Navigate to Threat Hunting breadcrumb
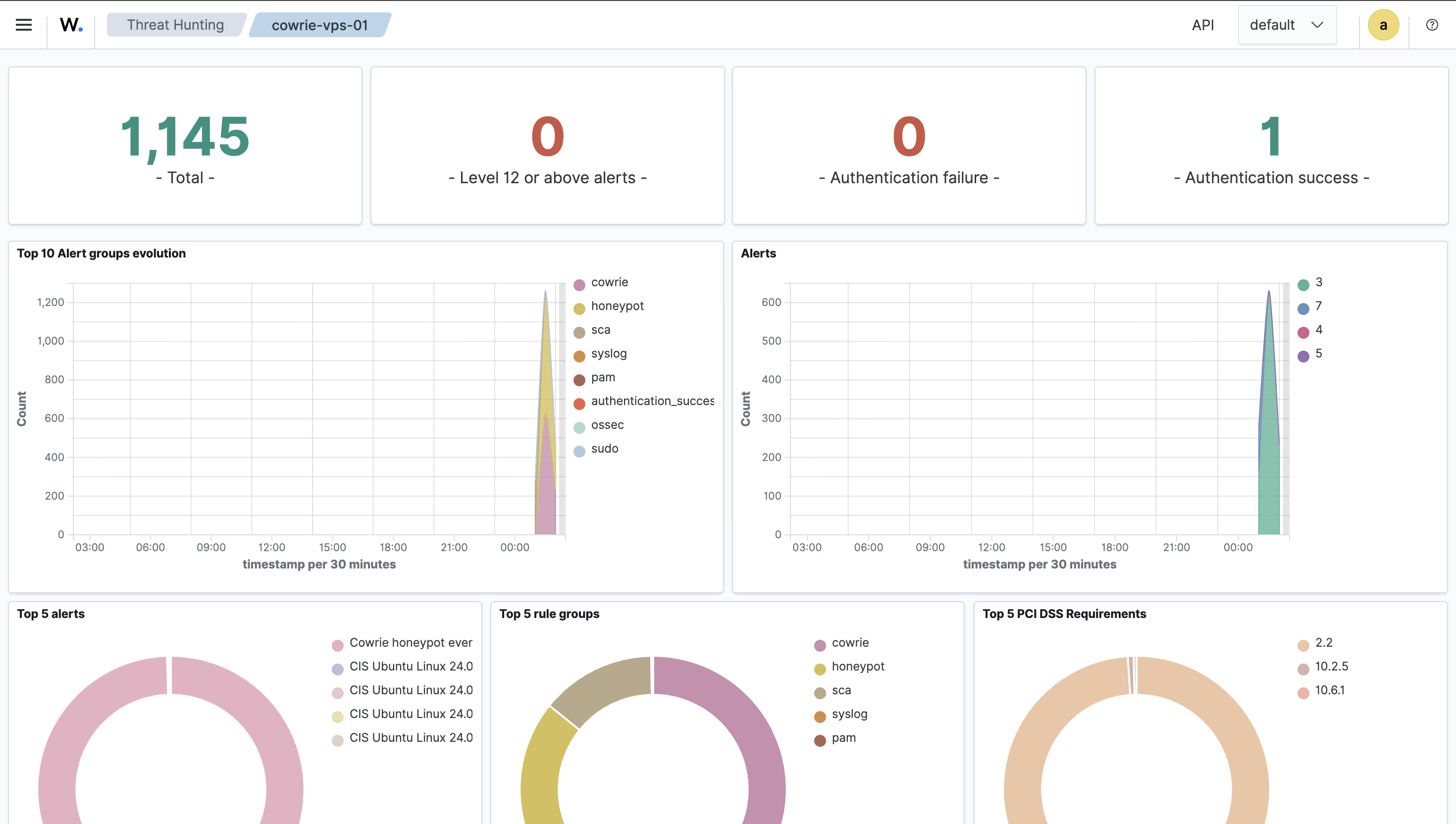 click(175, 24)
